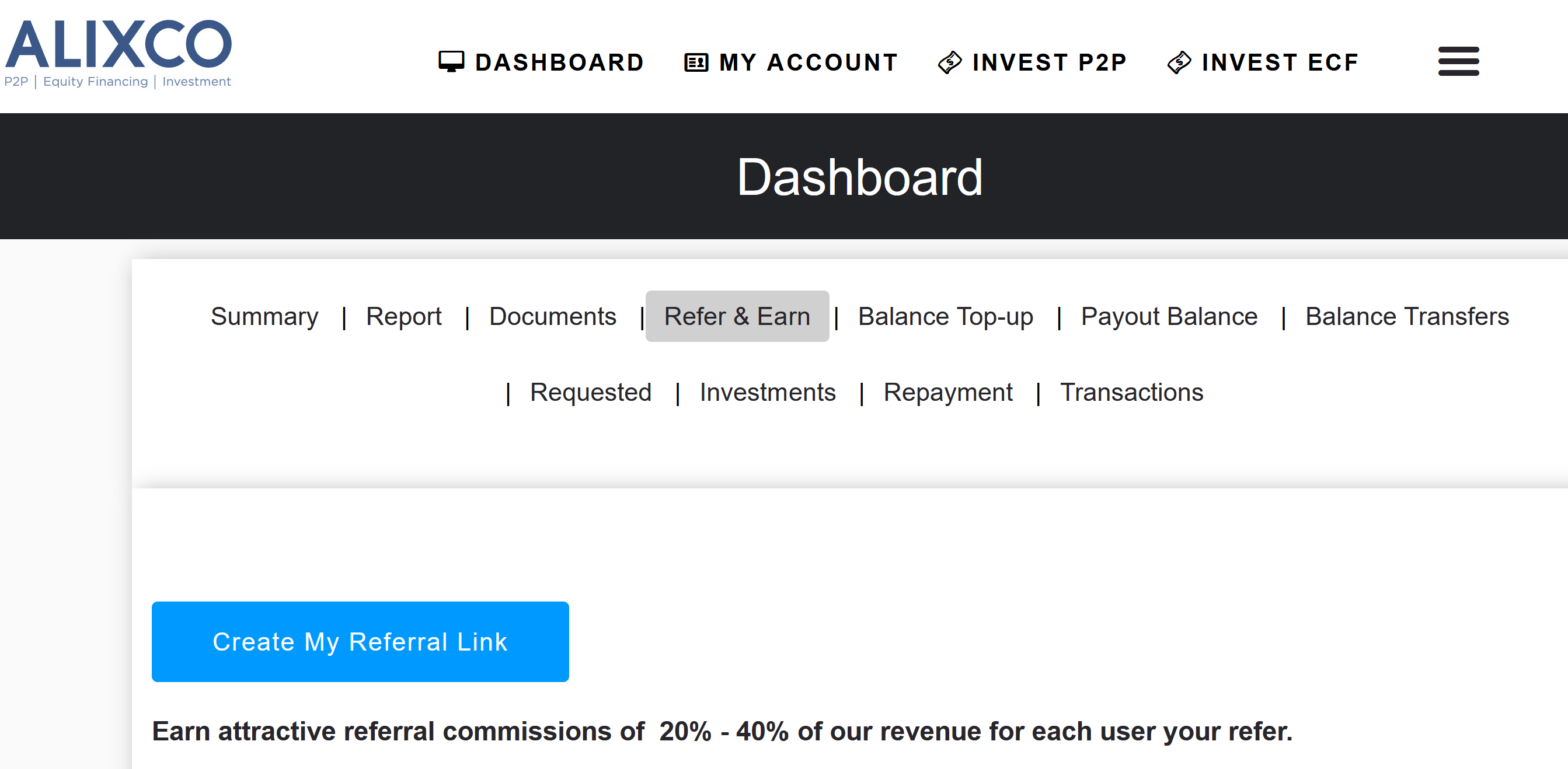
Task: Select the Refer & Earn tab
Action: point(737,316)
